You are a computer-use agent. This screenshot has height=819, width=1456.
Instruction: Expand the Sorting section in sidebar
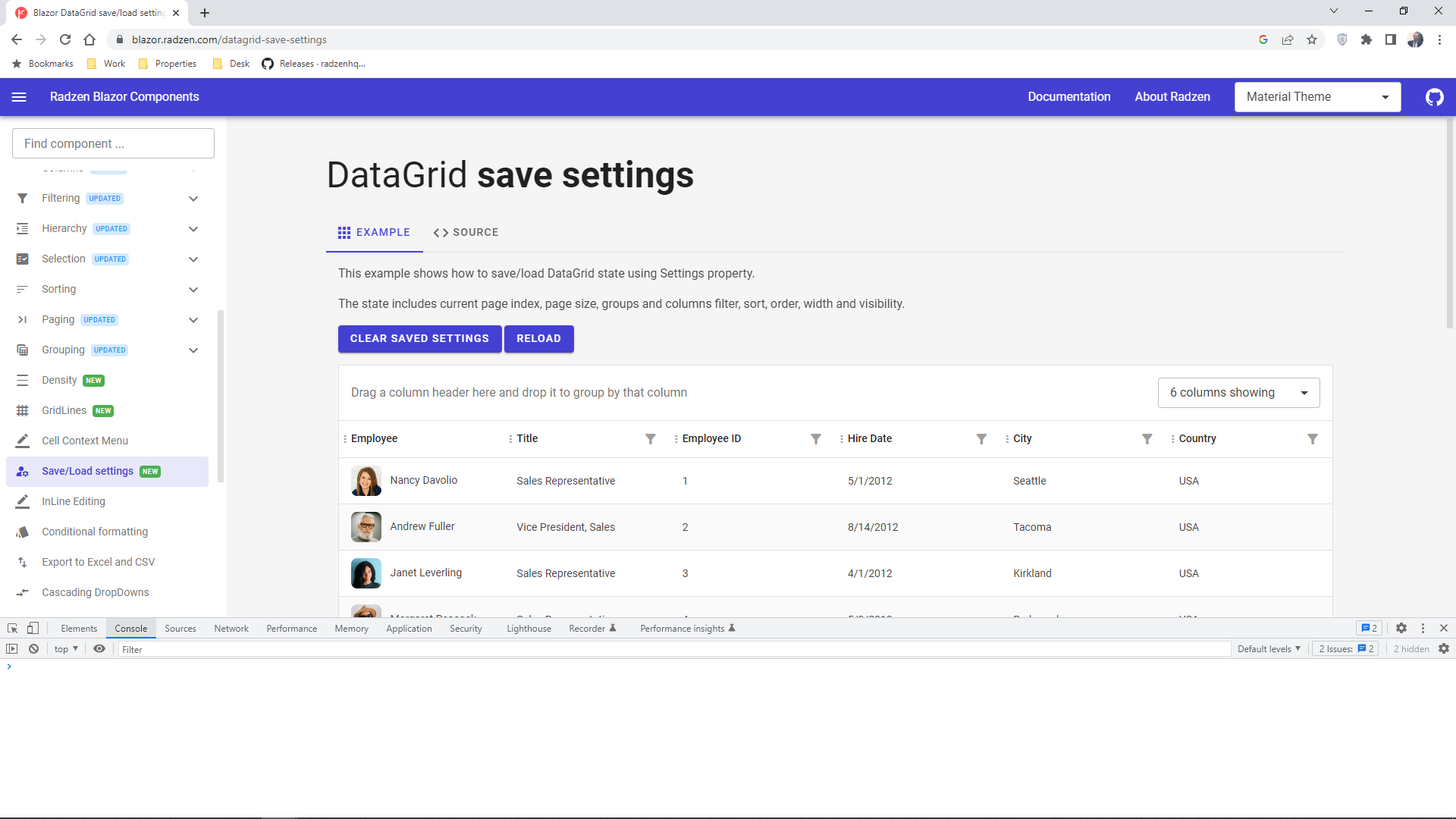(193, 289)
